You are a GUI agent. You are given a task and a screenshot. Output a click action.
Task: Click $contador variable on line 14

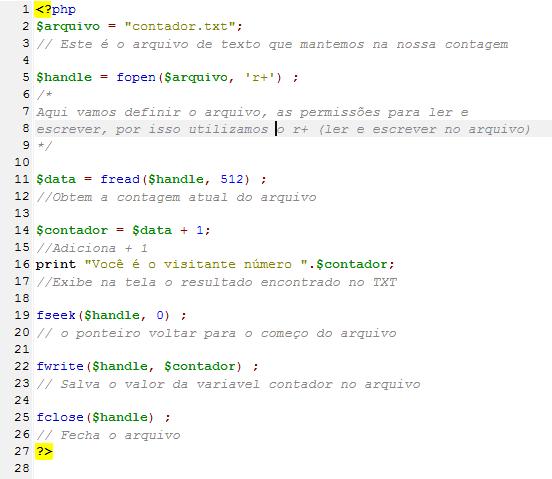point(72,230)
